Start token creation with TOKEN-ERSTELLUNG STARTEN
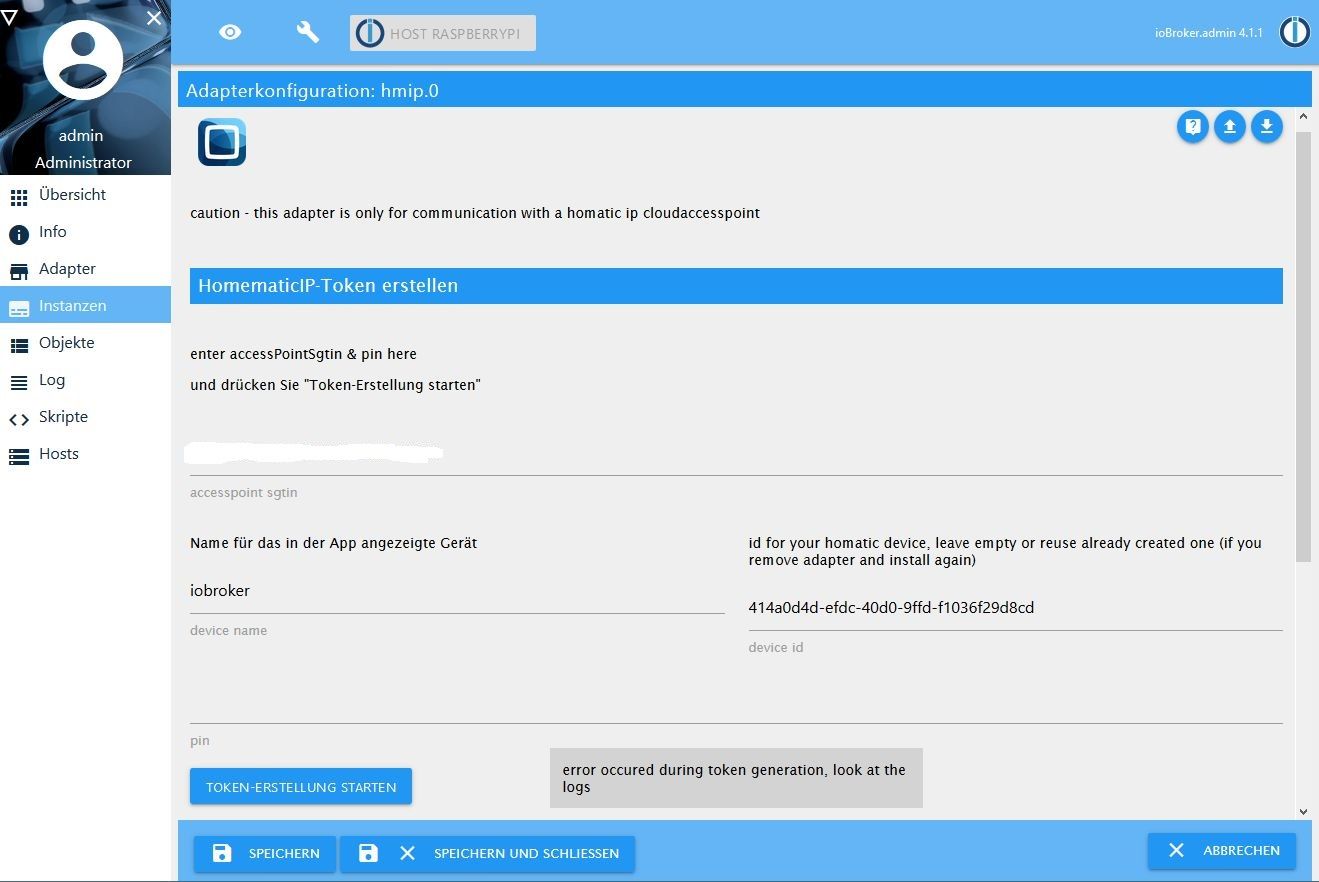1319x882 pixels. [x=301, y=787]
